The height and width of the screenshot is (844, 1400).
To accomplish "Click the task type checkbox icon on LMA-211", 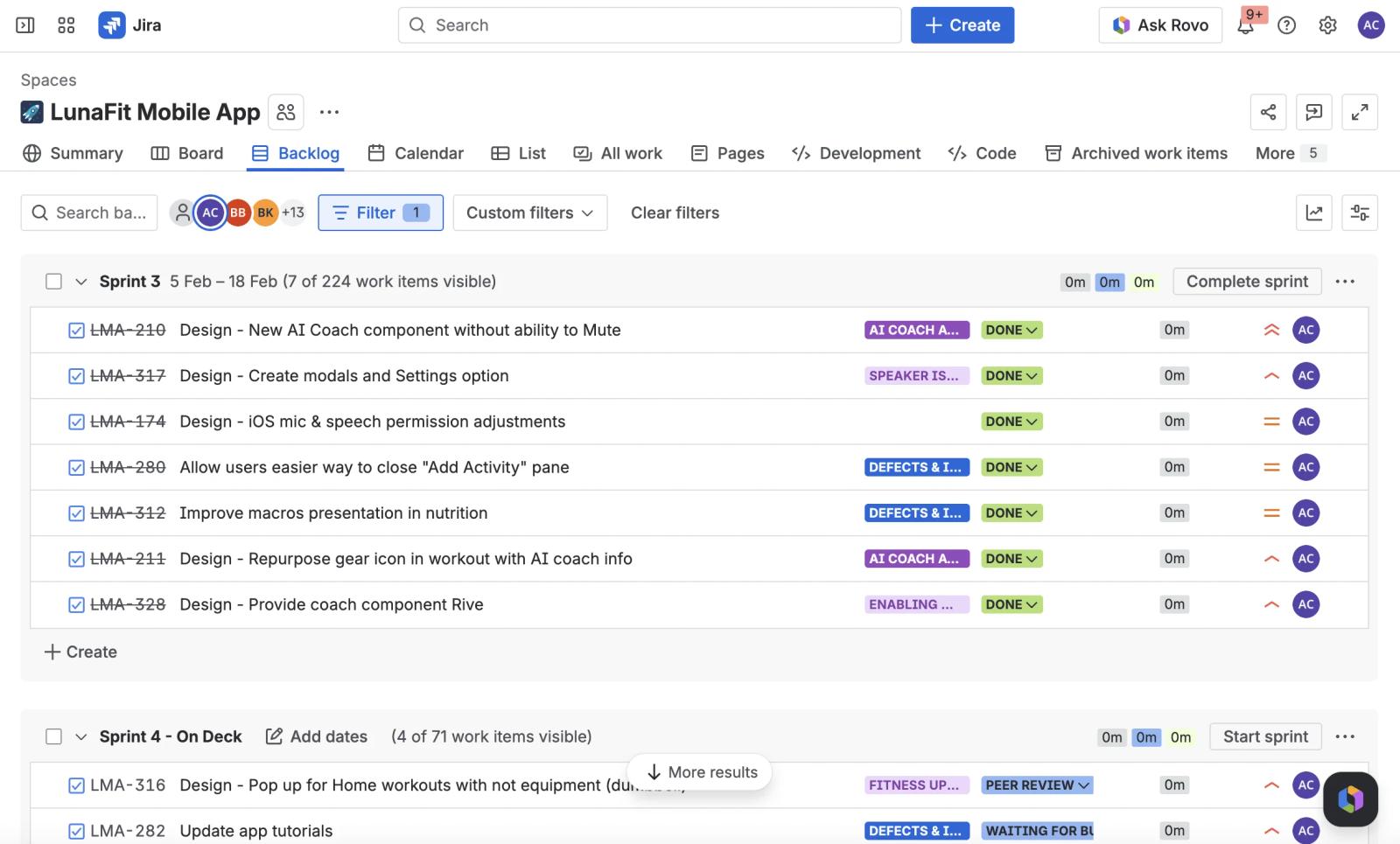I will click(76, 559).
